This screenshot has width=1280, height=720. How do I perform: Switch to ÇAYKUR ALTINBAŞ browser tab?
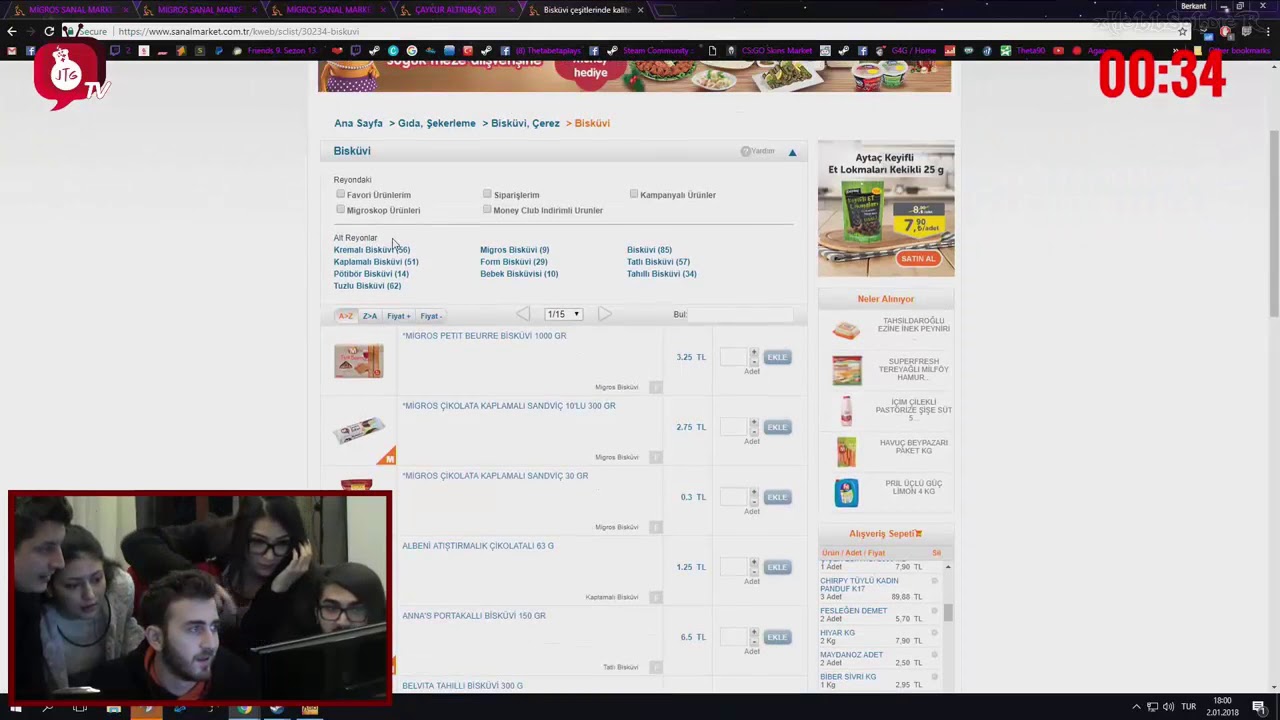coord(455,10)
